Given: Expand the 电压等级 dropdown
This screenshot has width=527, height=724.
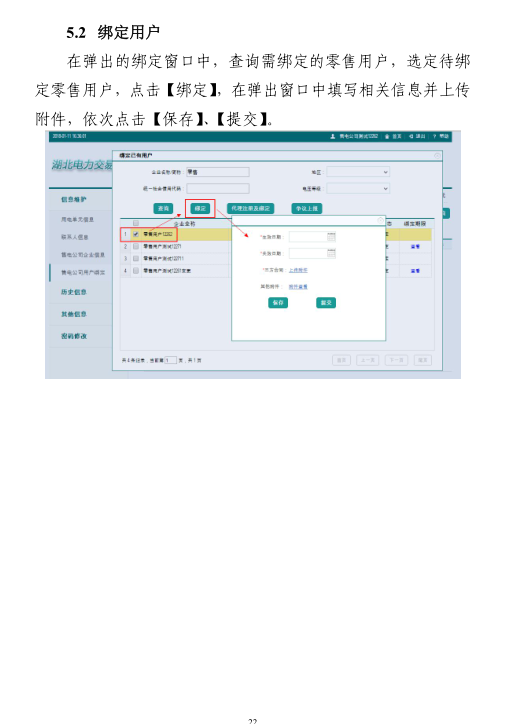Looking at the screenshot, I should coord(358,188).
